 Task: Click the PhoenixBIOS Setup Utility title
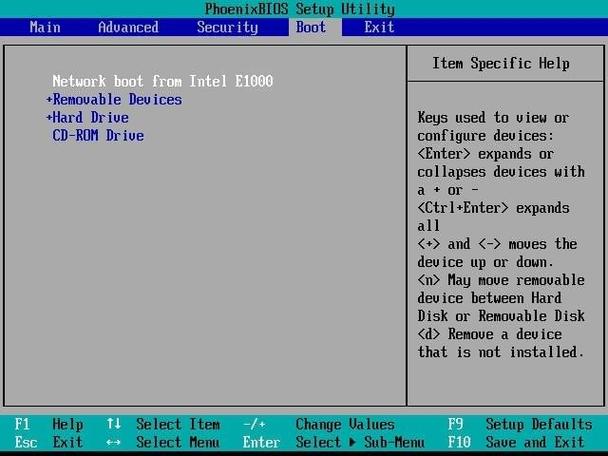coord(304,8)
